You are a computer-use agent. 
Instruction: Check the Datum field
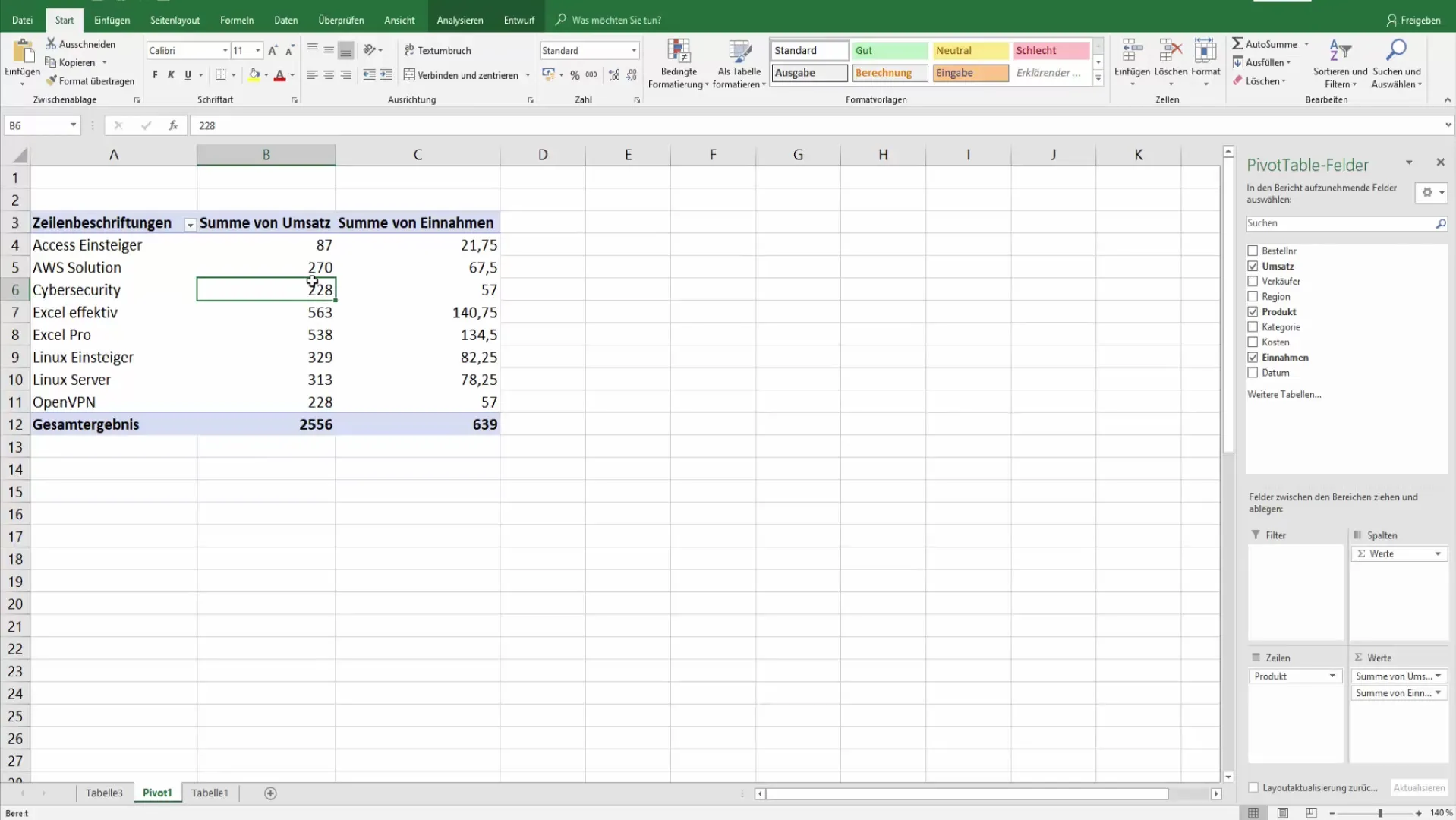click(1253, 372)
